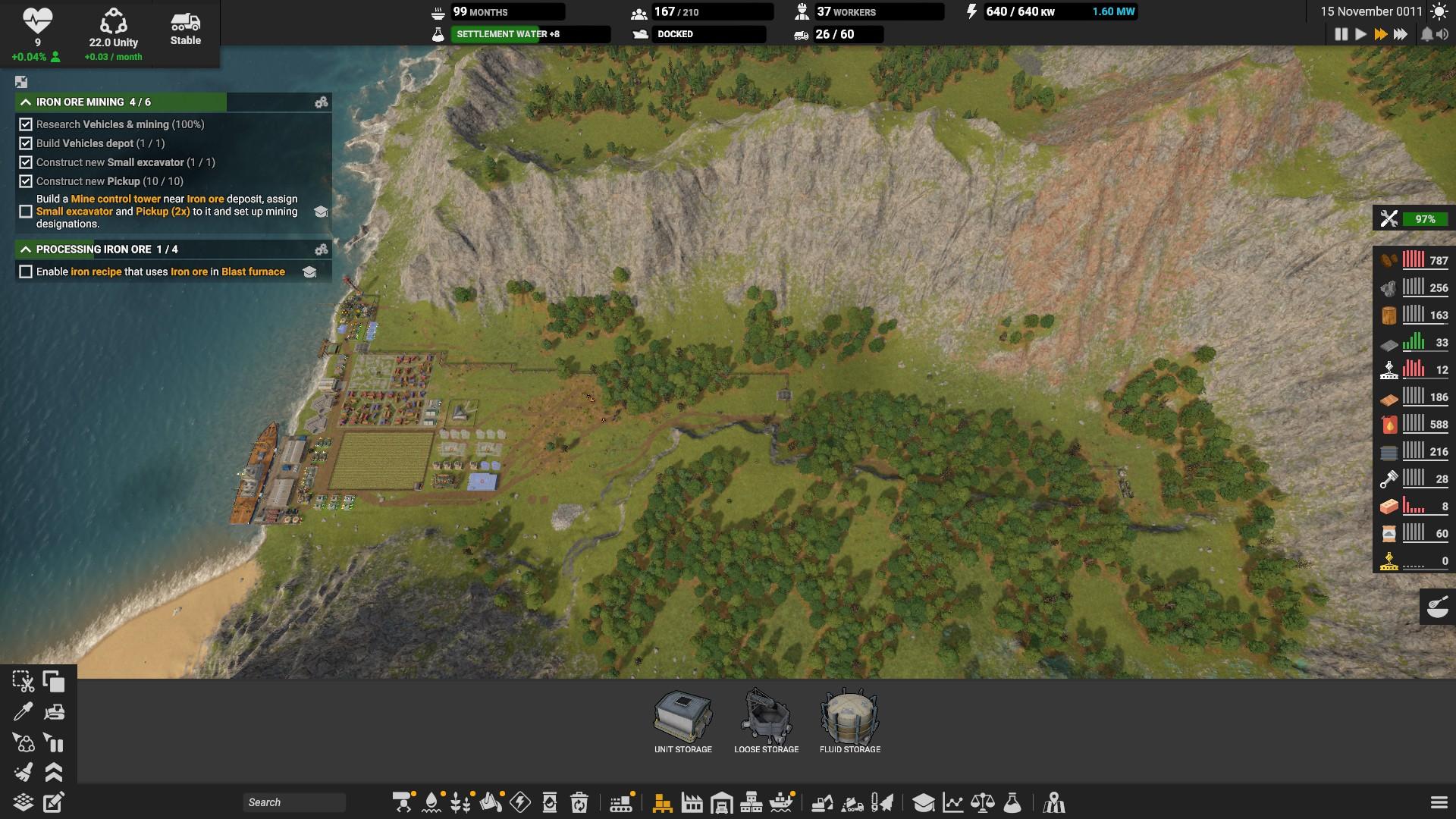Open the Waste recycling bin category icon
This screenshot has width=1456, height=819.
pyautogui.click(x=579, y=802)
